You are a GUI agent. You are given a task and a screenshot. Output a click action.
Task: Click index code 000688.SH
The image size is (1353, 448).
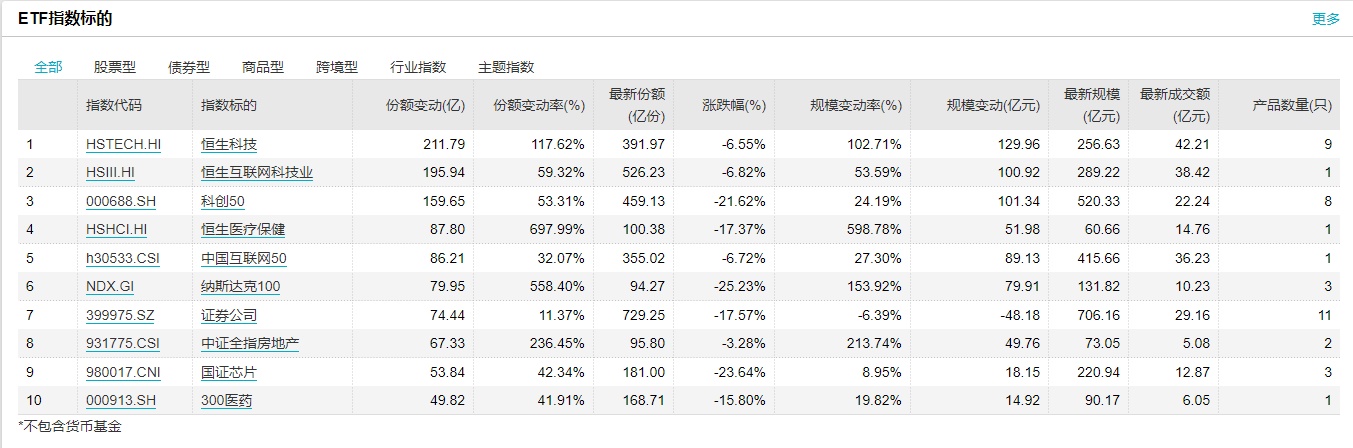[x=120, y=201]
